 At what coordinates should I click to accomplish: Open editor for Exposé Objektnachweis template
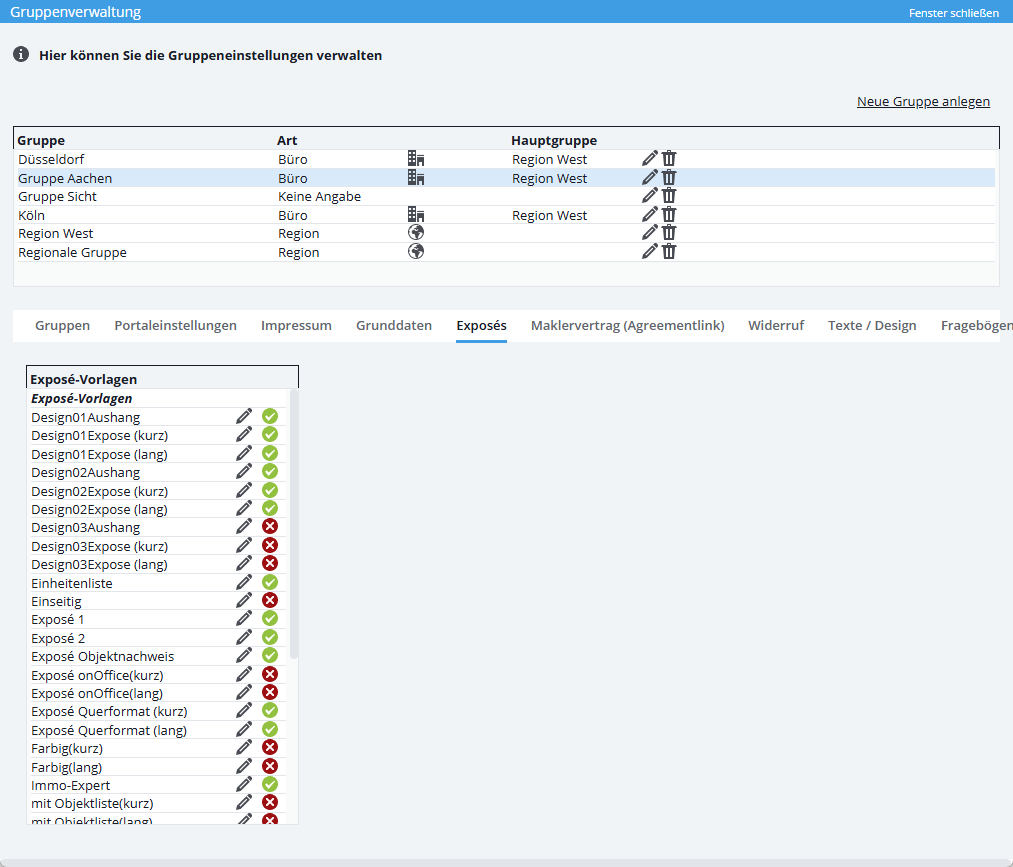coord(244,655)
